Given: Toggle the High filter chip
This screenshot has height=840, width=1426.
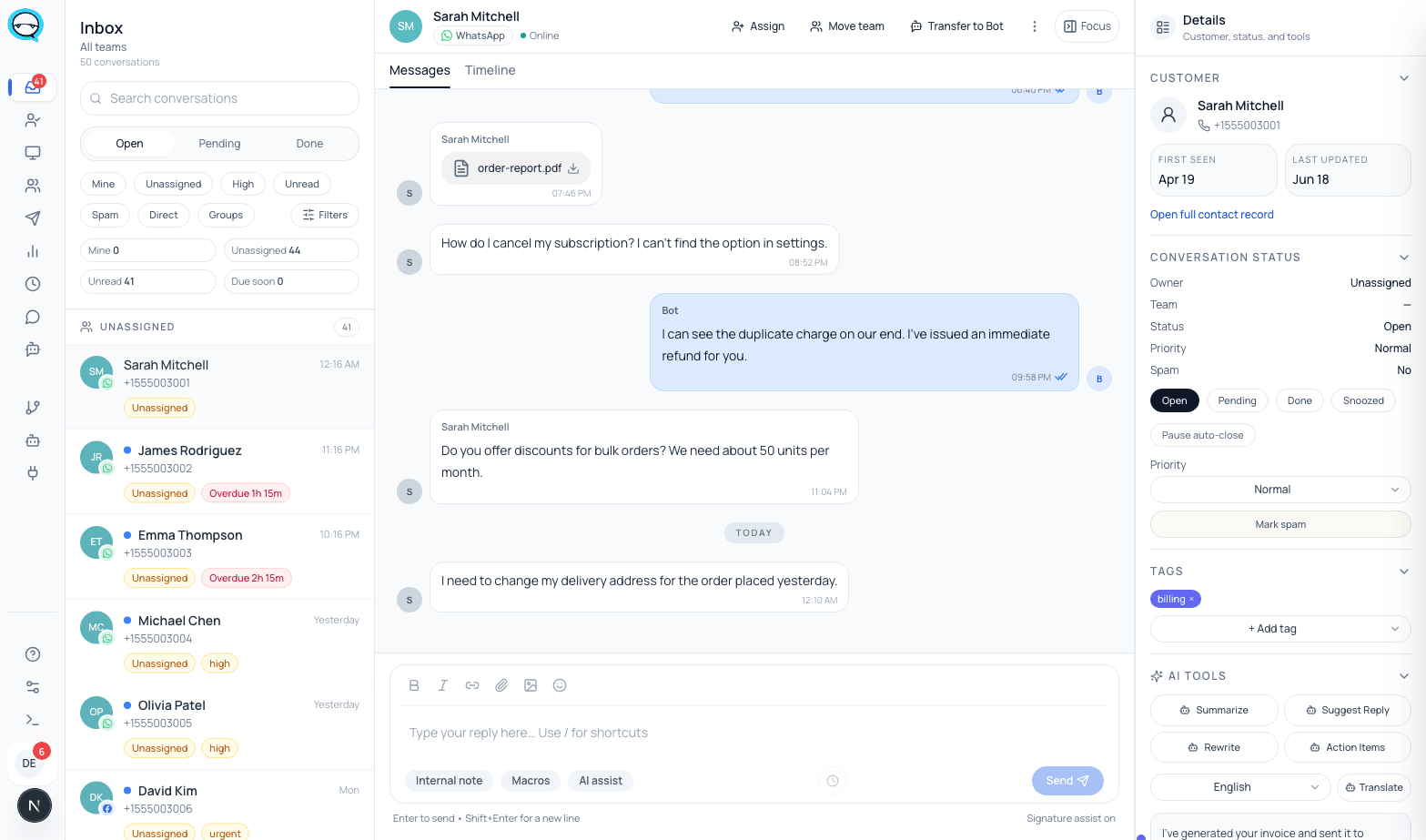Looking at the screenshot, I should (243, 184).
